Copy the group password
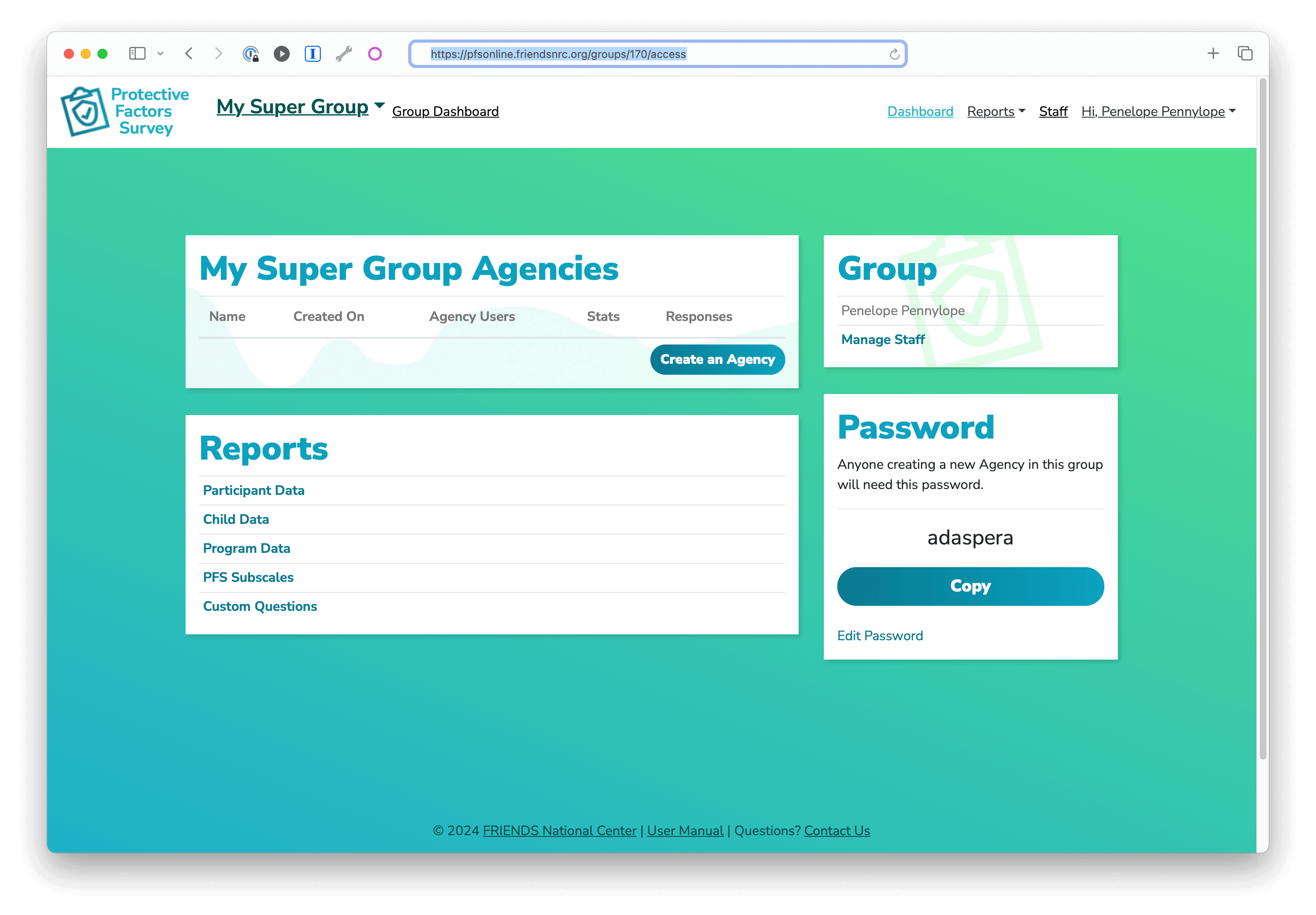Screen dimensions: 1316x915 (970, 586)
